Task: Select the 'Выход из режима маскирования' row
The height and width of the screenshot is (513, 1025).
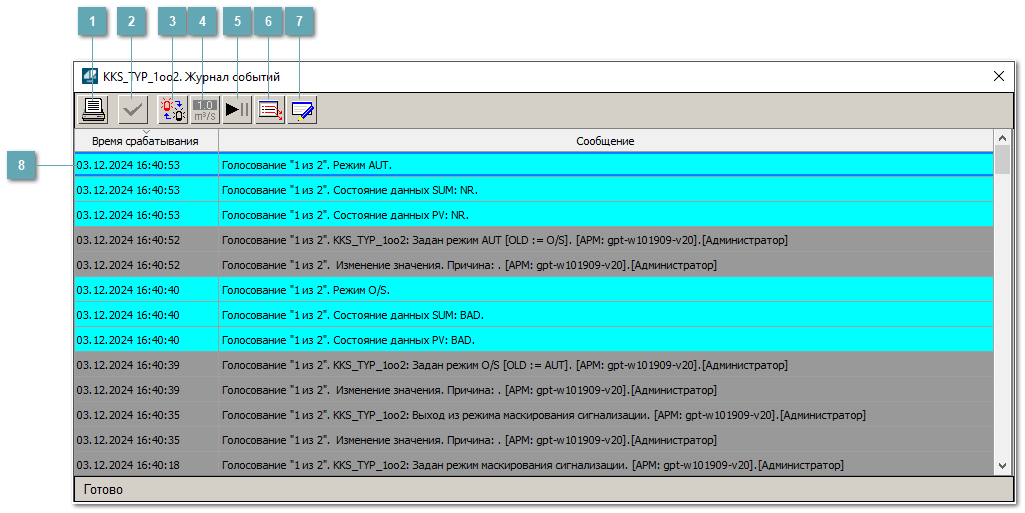Action: pos(534,415)
